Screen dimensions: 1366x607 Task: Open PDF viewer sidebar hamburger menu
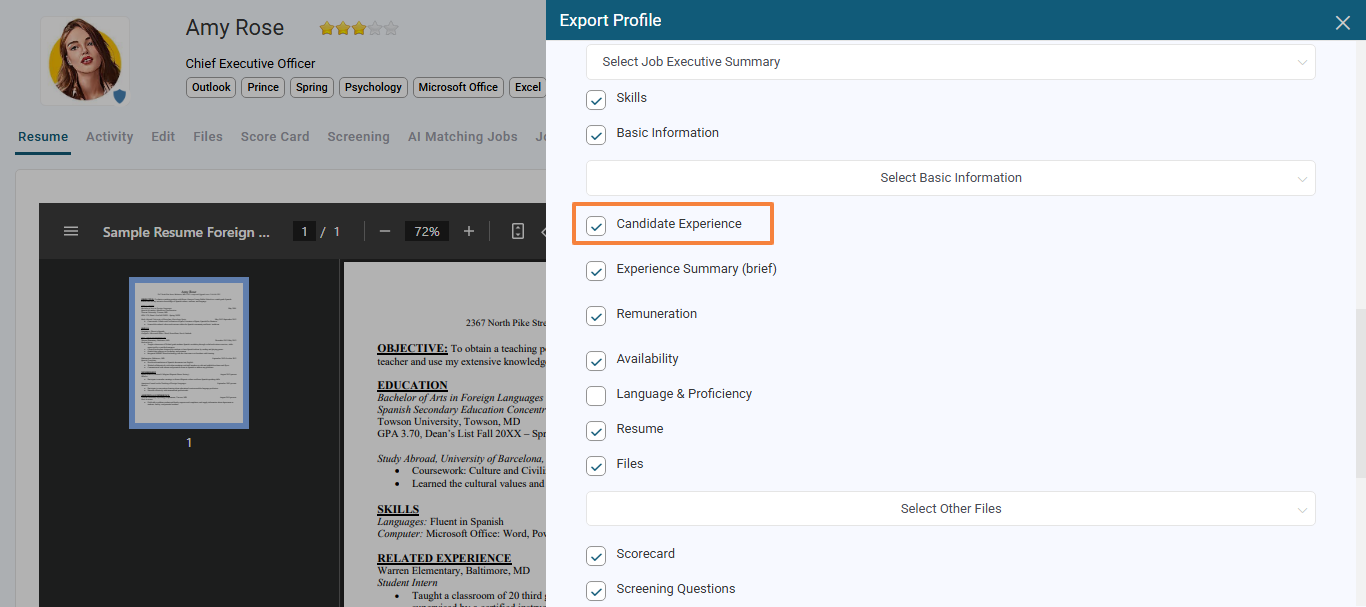point(71,231)
